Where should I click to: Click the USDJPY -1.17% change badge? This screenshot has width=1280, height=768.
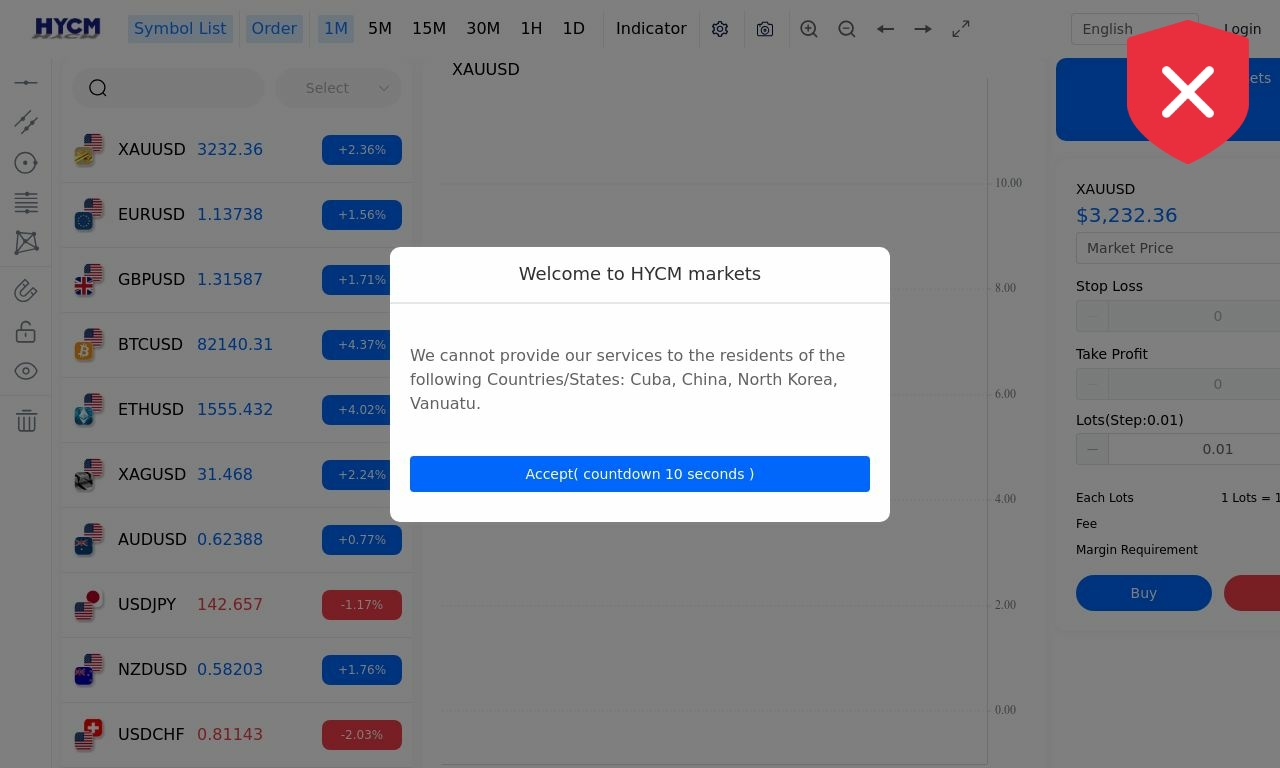(362, 605)
